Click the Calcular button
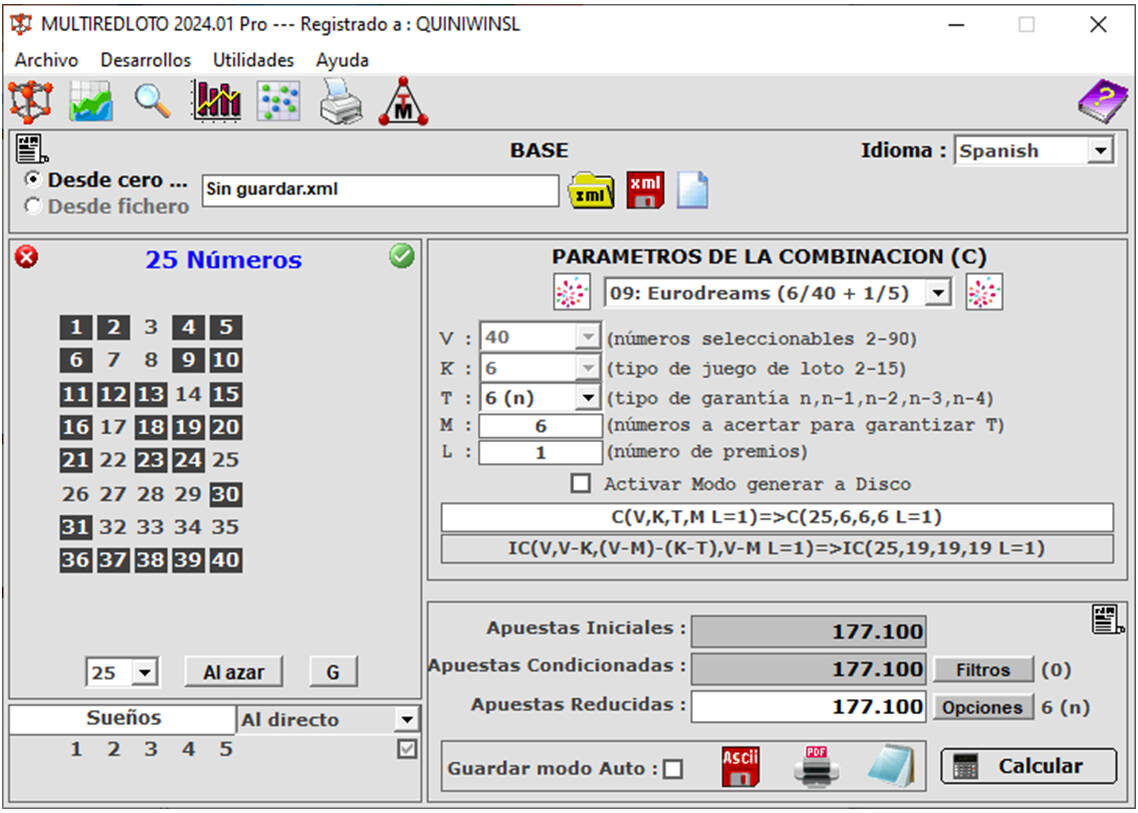1138x813 pixels. click(1028, 766)
